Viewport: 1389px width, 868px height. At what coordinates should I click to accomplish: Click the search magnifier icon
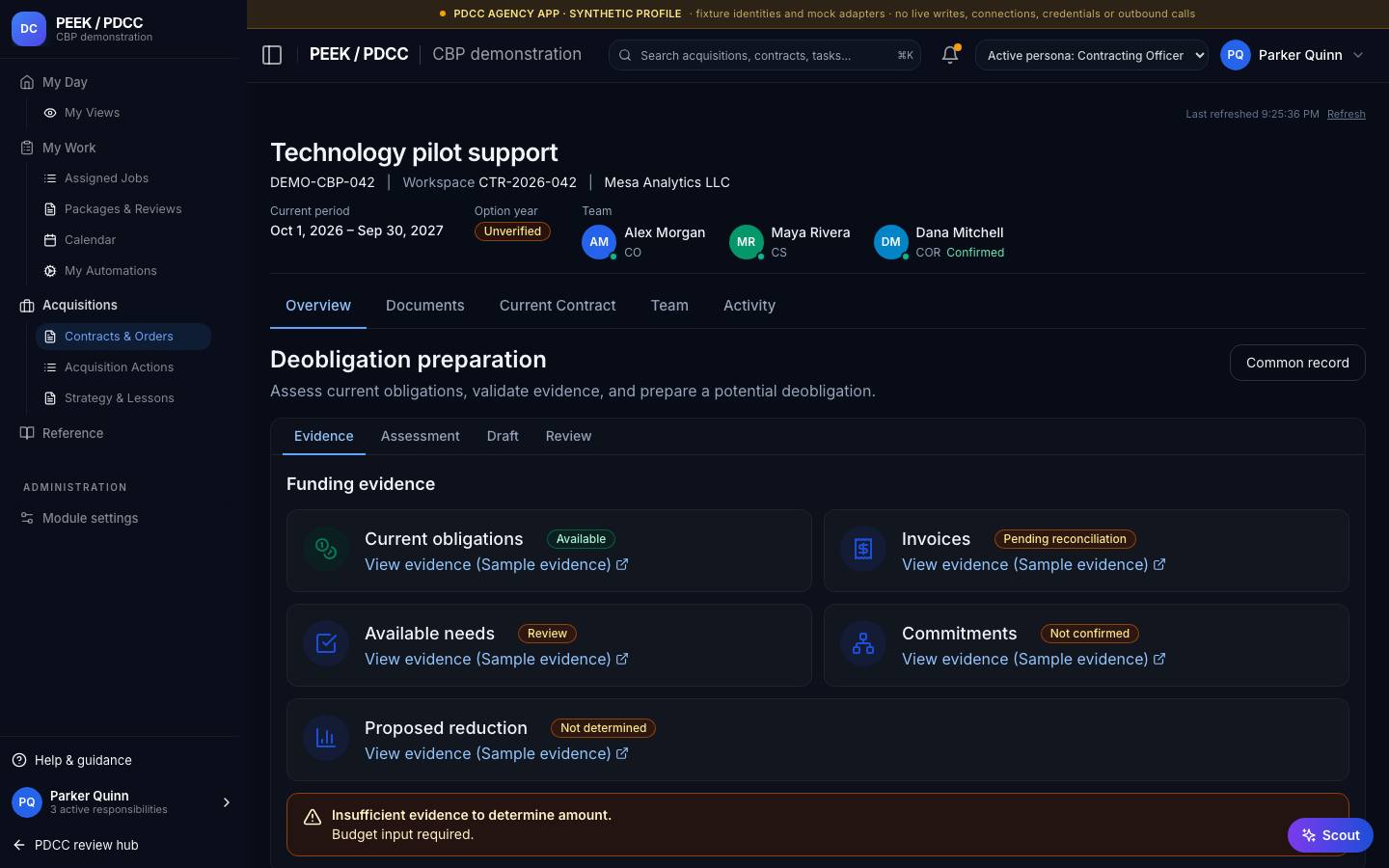pyautogui.click(x=625, y=55)
